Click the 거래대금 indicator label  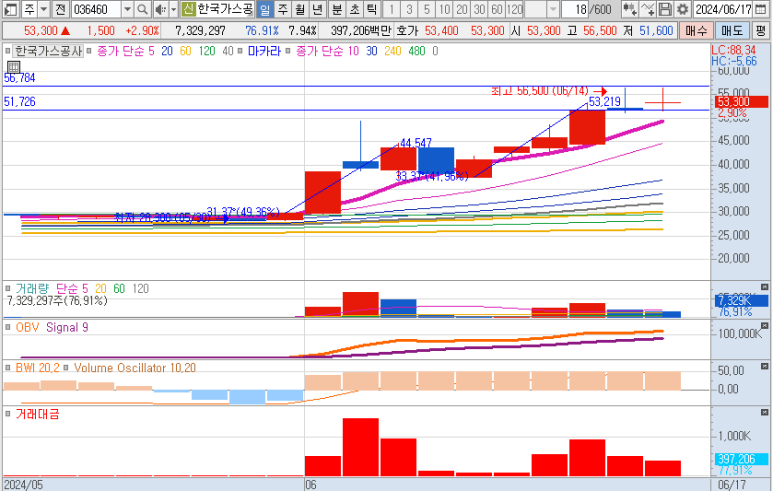[37, 414]
